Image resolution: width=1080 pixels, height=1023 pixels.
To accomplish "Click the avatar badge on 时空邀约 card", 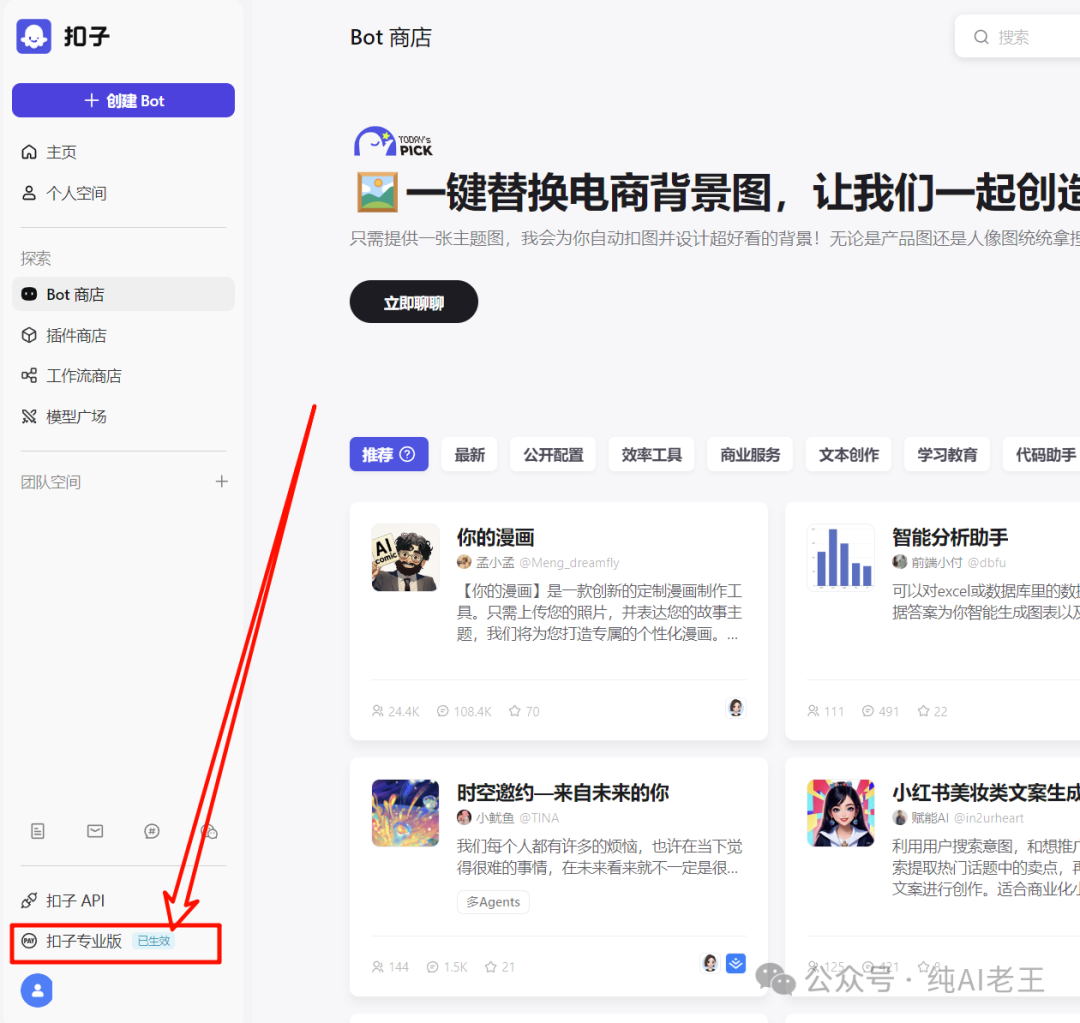I will [x=710, y=963].
